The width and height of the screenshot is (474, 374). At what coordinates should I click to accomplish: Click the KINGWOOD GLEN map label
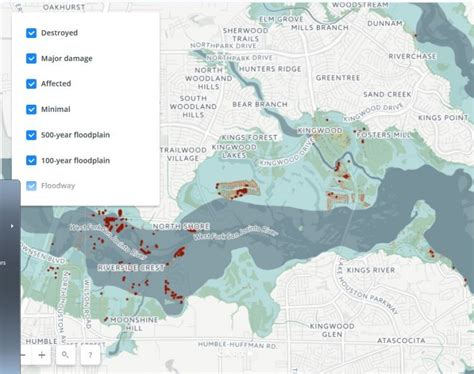[332, 330]
